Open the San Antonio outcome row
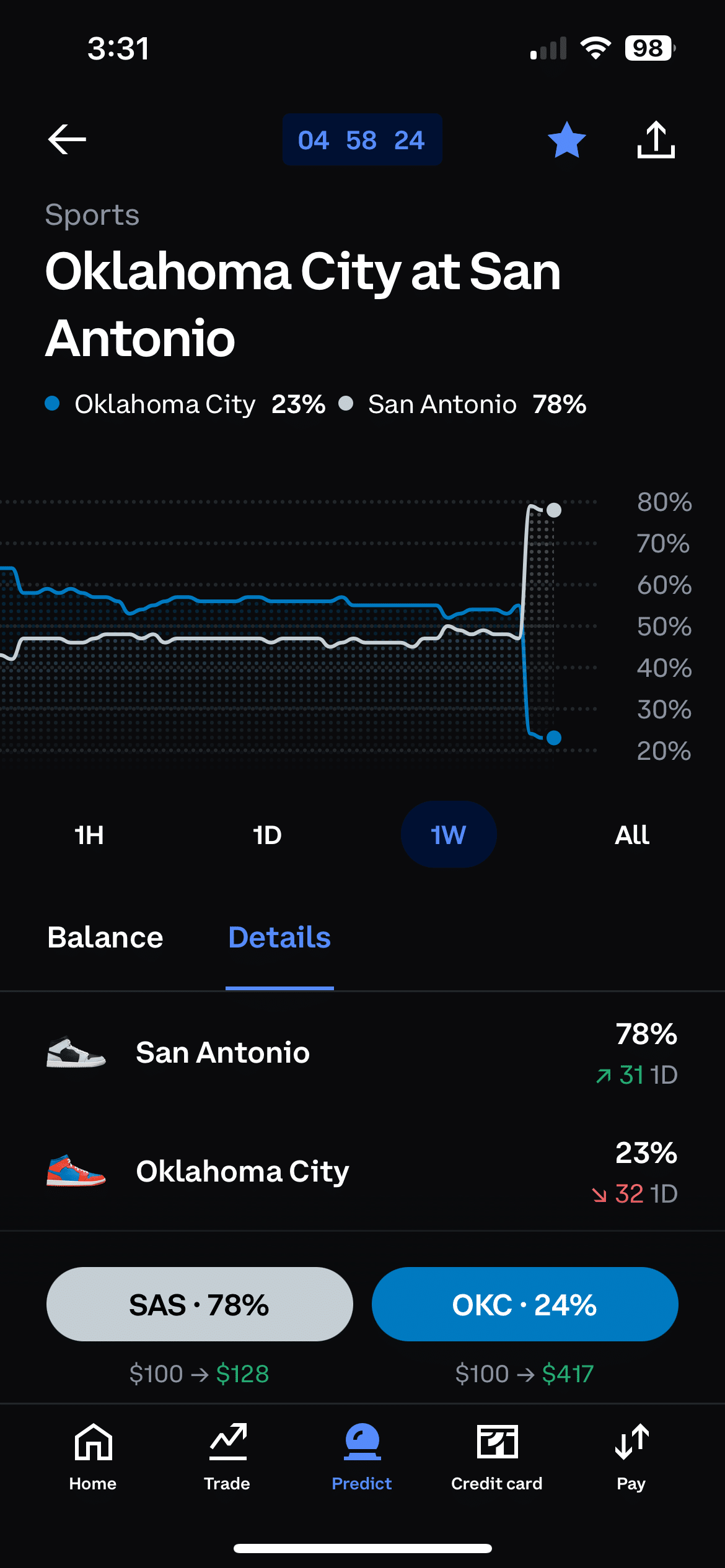 click(x=362, y=1053)
